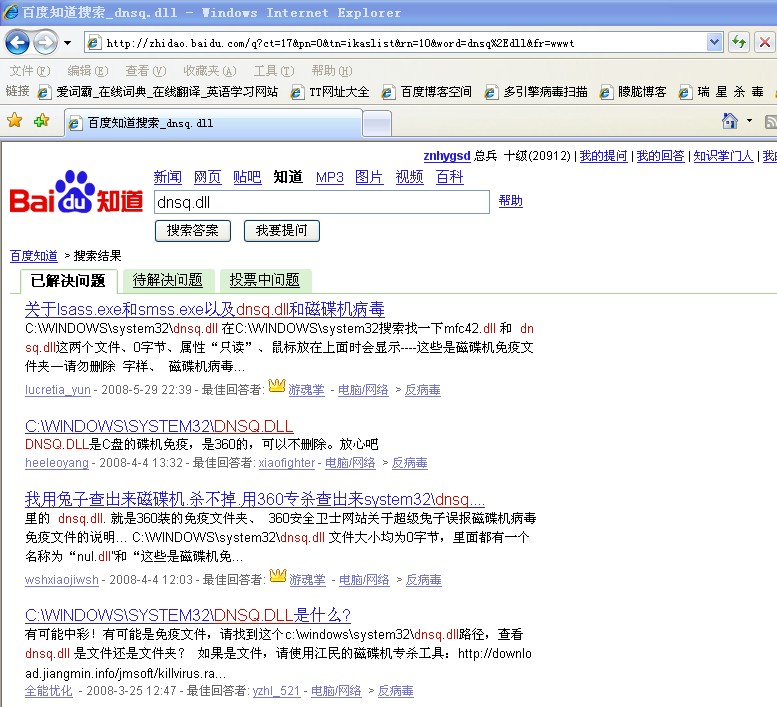Screen dimensions: 777x707
Task: Select the 待解决问题 tab
Action: tap(168, 280)
